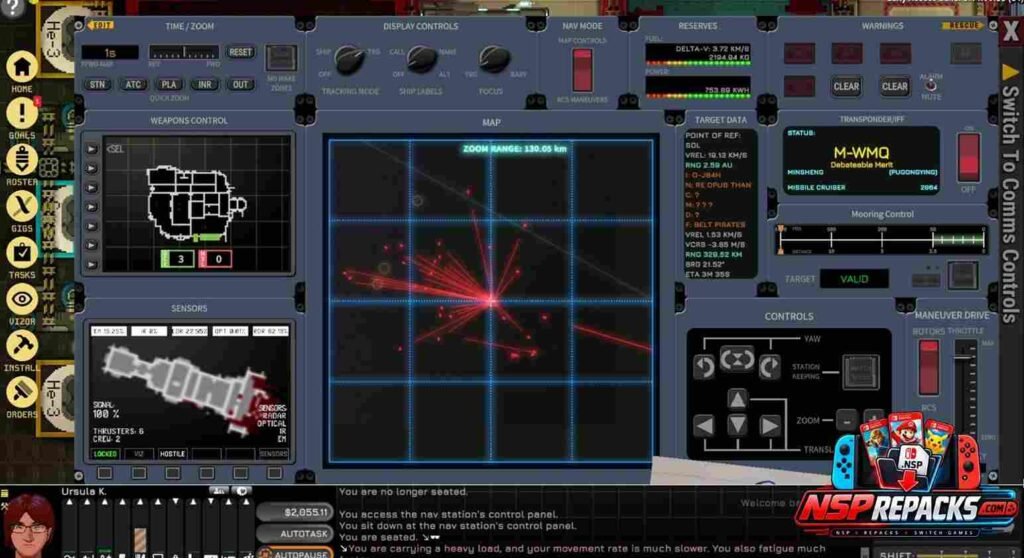The height and width of the screenshot is (558, 1024).
Task: Click the right CLEAR warnings button
Action: pyautogui.click(x=895, y=86)
